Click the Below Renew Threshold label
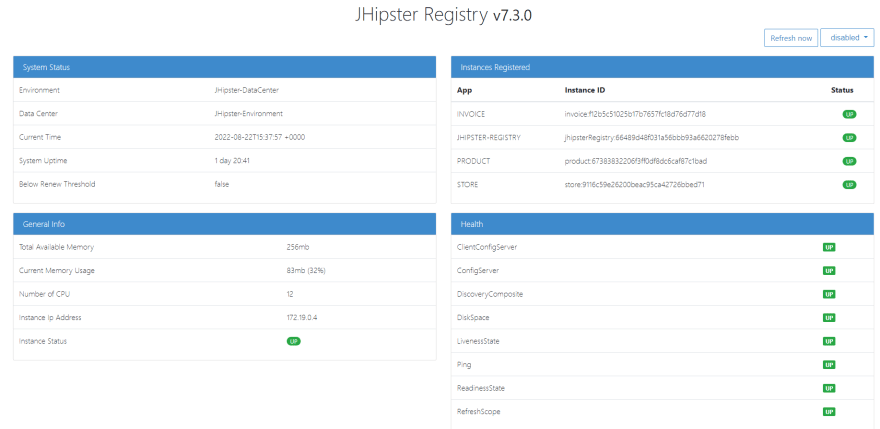The width and height of the screenshot is (880, 429). (x=57, y=184)
